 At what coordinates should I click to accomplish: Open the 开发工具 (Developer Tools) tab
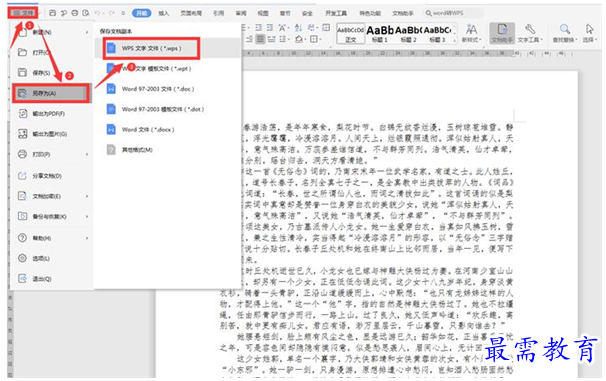pos(336,13)
